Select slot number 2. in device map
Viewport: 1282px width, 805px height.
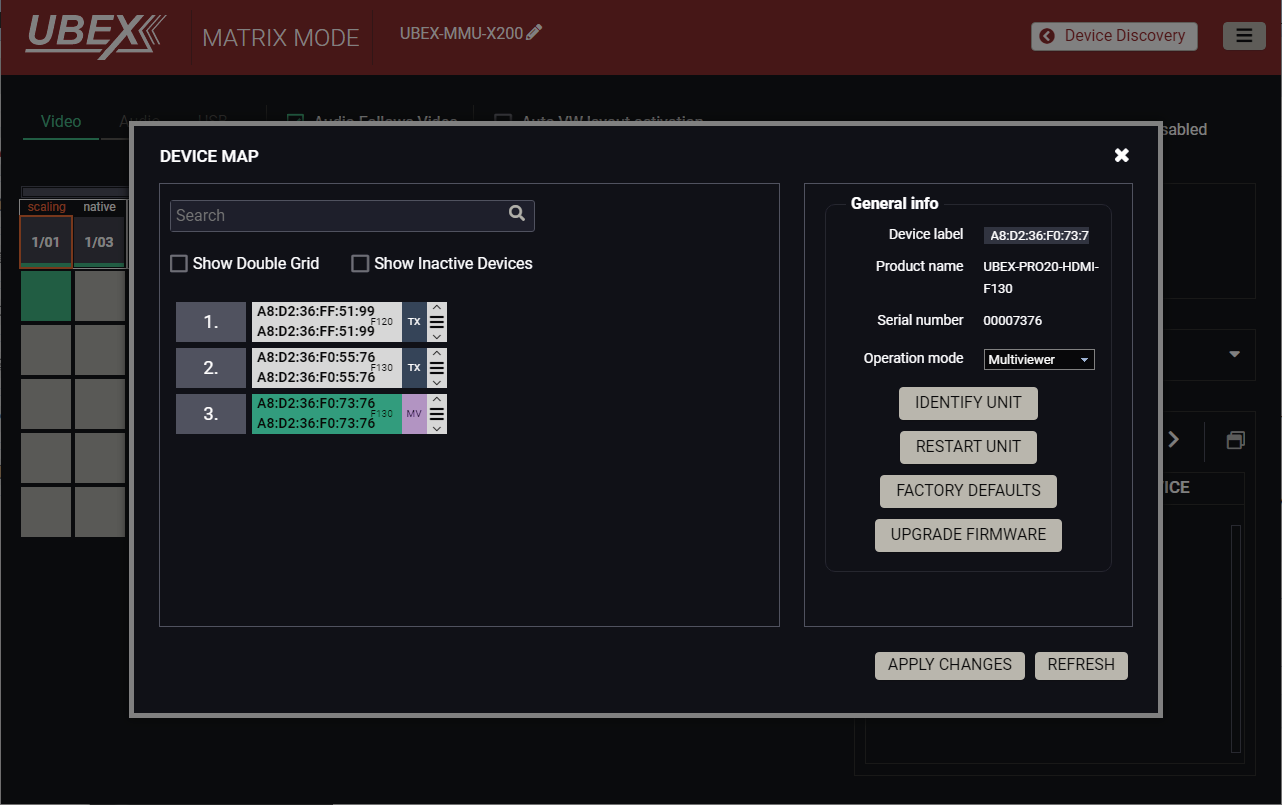(211, 368)
